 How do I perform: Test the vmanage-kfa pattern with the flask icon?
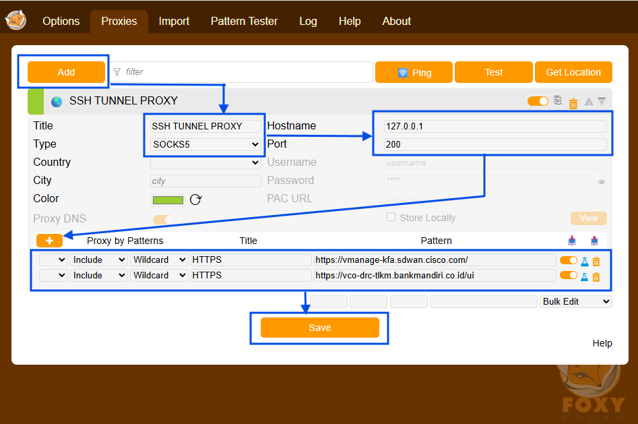[x=585, y=262]
